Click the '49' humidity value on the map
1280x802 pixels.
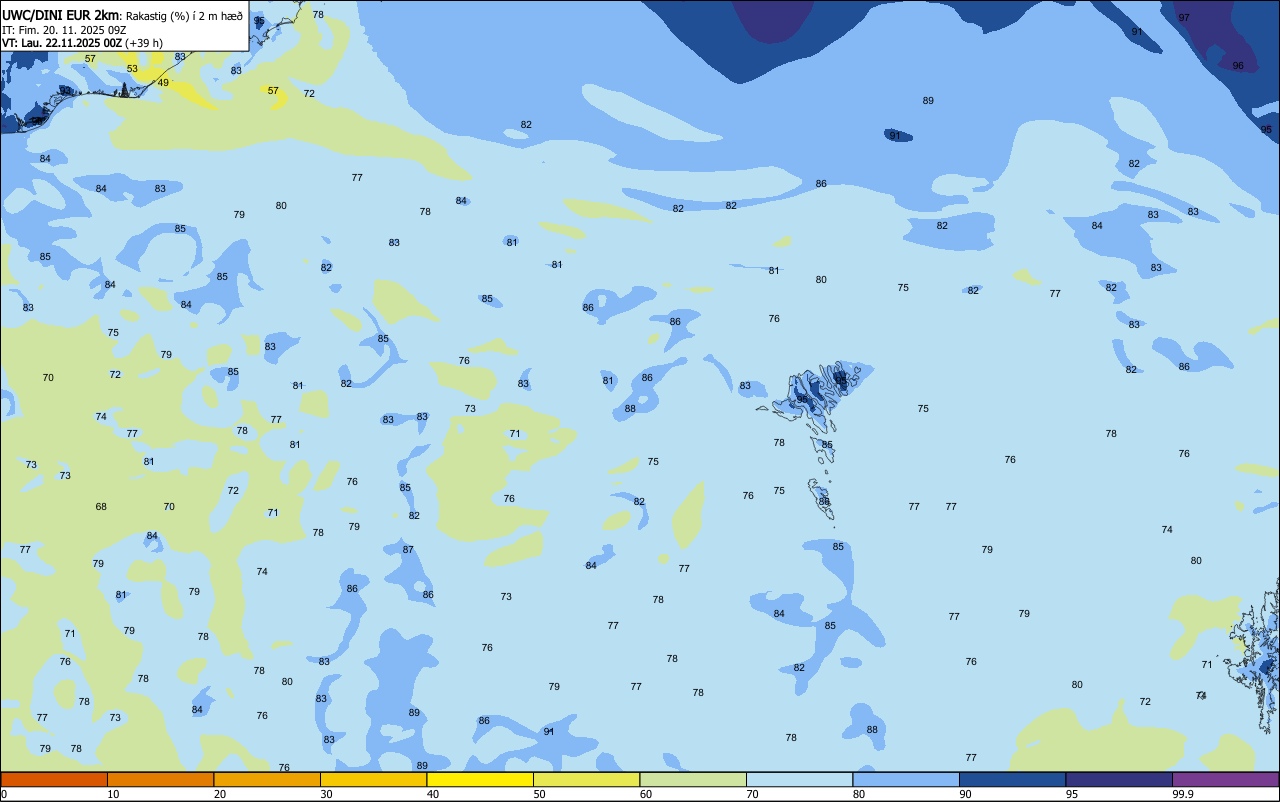point(163,83)
